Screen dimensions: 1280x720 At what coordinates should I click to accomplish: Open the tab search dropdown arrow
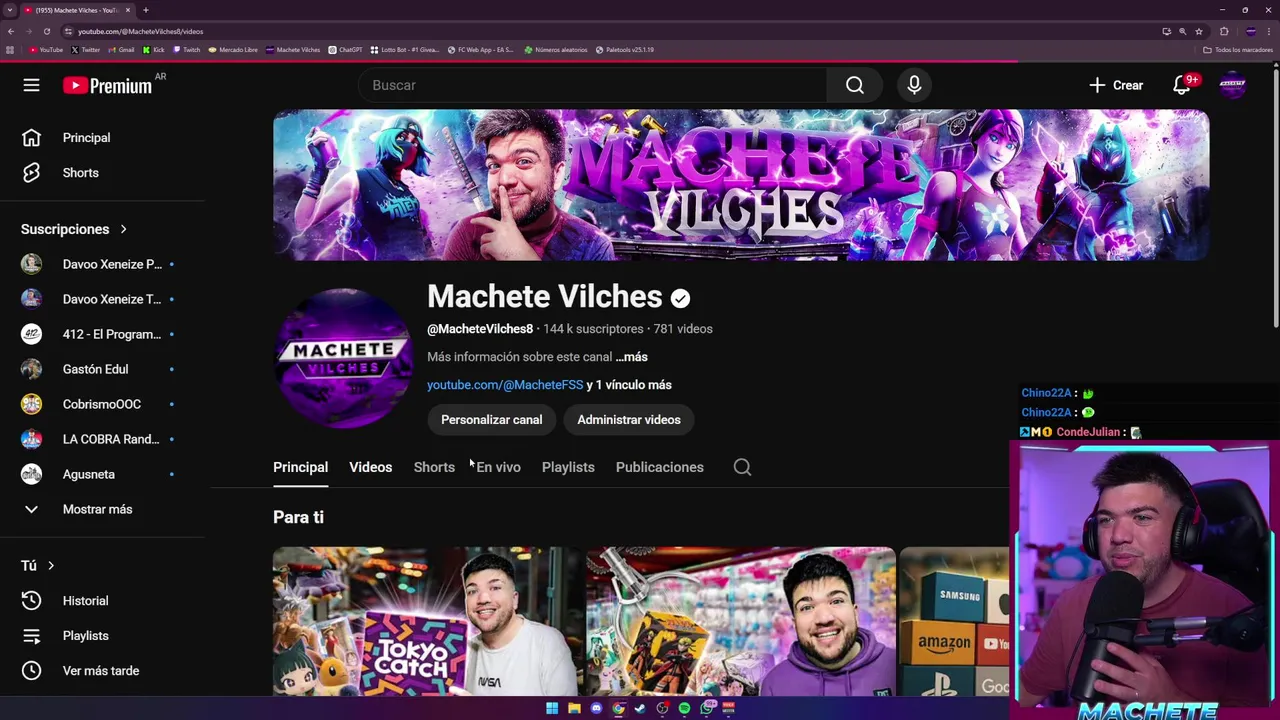[10, 10]
